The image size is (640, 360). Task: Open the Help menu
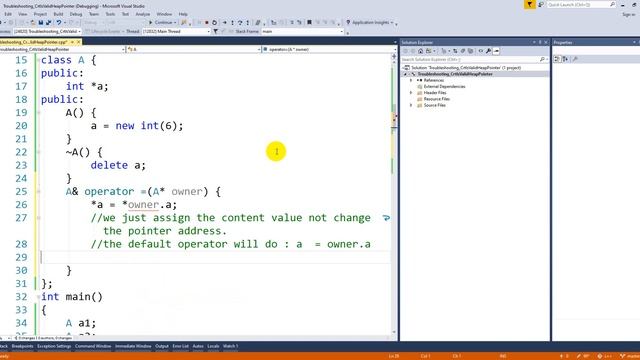(183, 14)
